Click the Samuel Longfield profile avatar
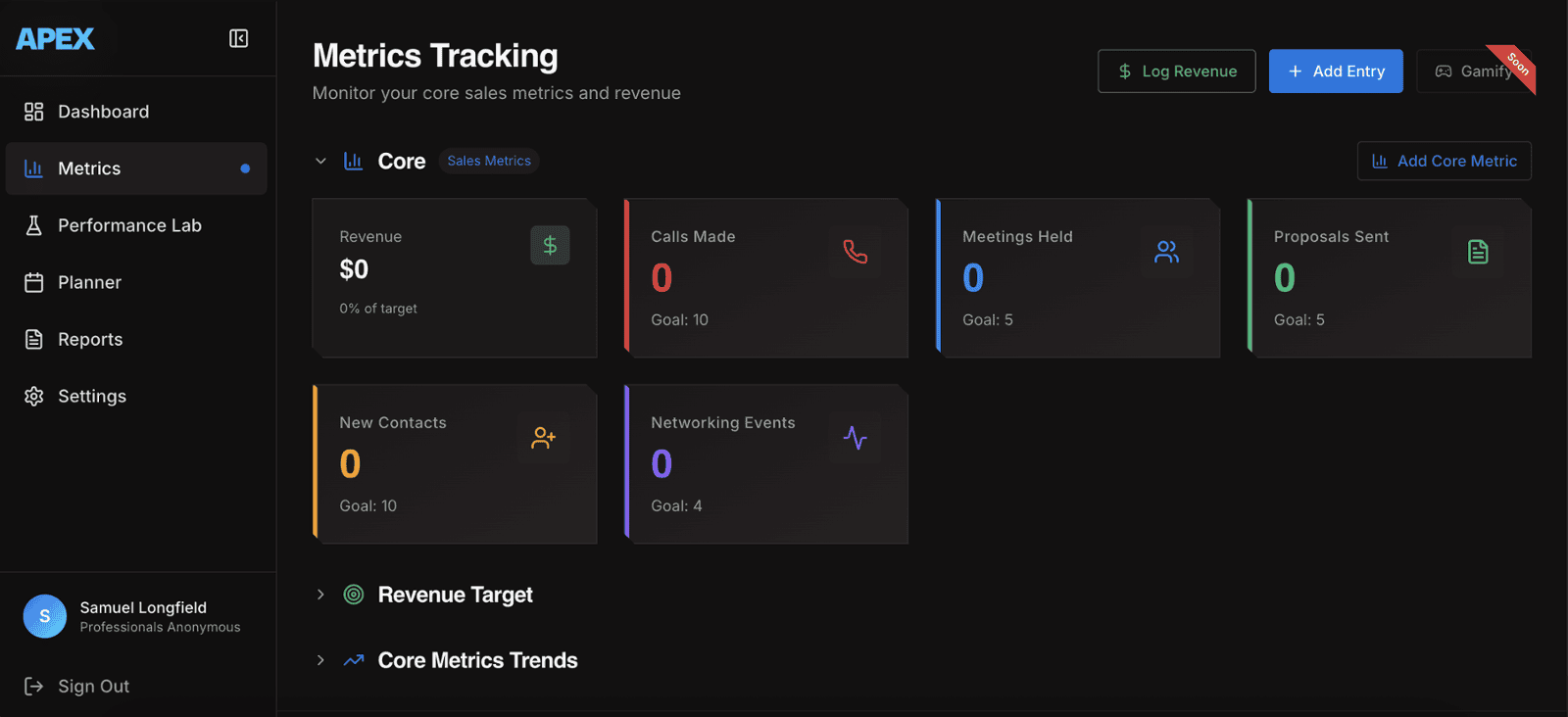 pos(45,616)
